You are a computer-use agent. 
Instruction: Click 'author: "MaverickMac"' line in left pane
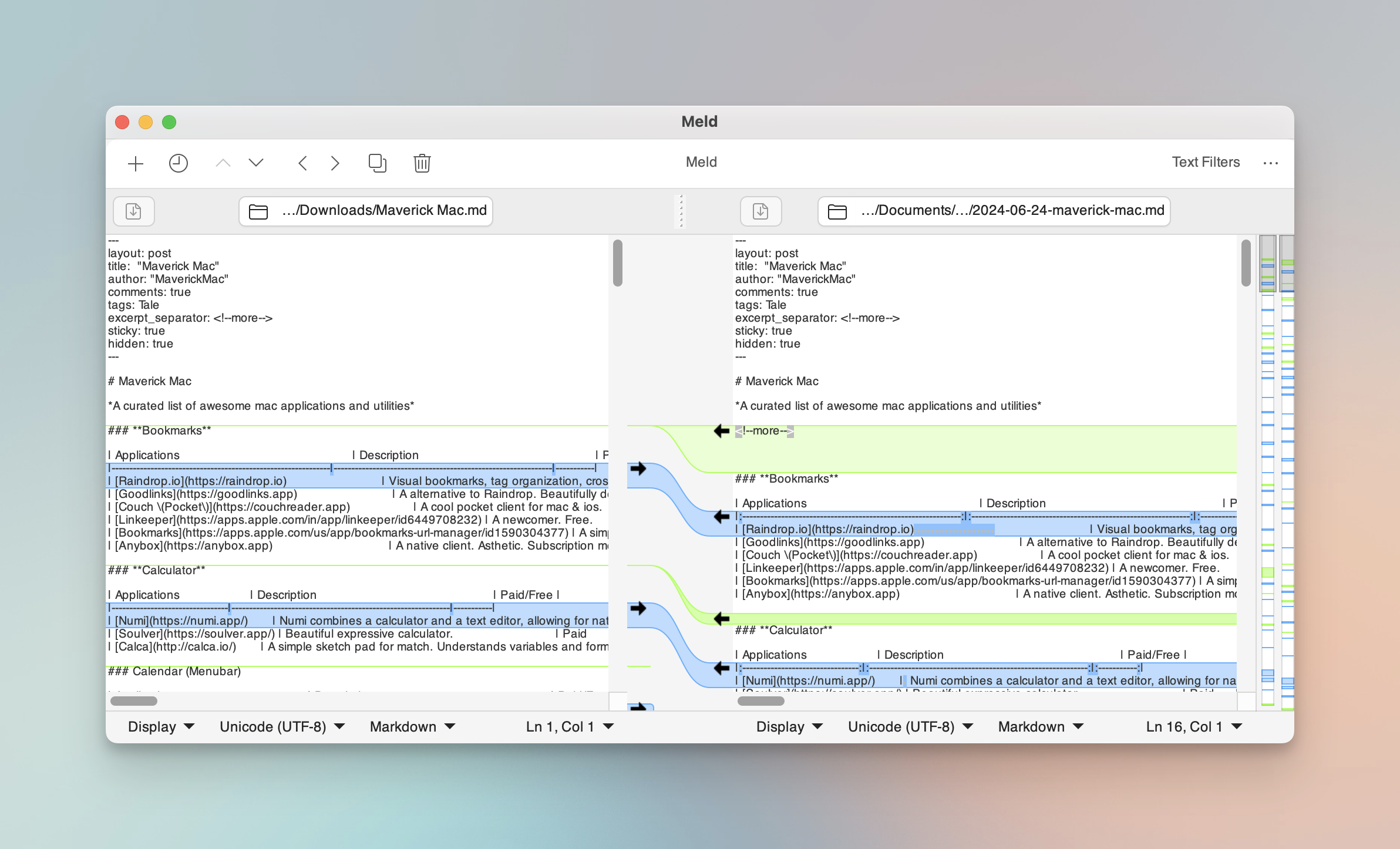[x=168, y=279]
